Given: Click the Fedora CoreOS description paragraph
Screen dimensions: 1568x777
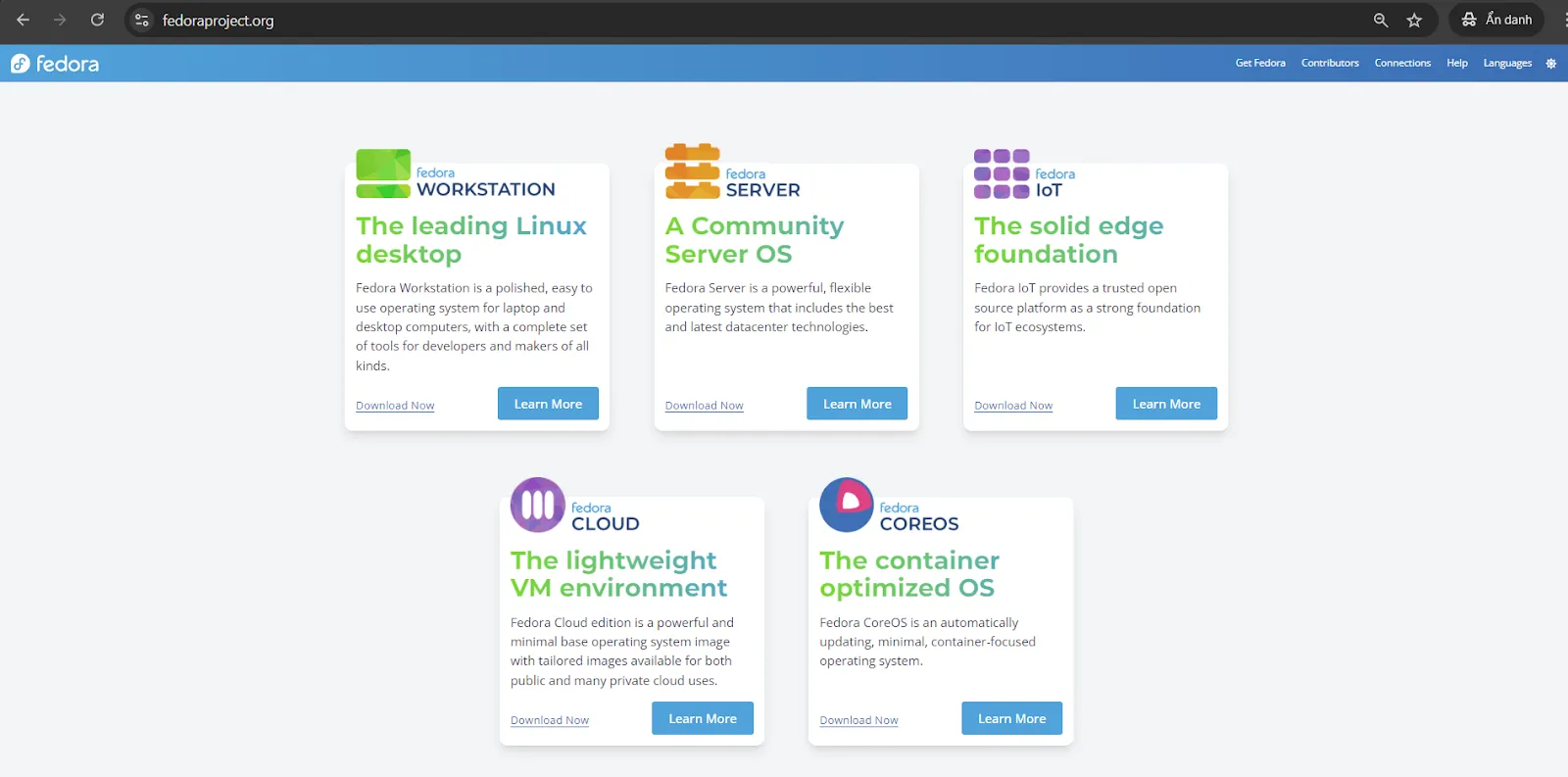Looking at the screenshot, I should [927, 642].
